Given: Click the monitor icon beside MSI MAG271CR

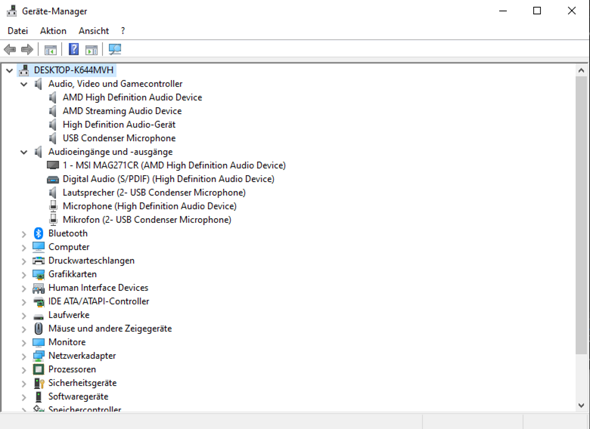Looking at the screenshot, I should pos(53,165).
